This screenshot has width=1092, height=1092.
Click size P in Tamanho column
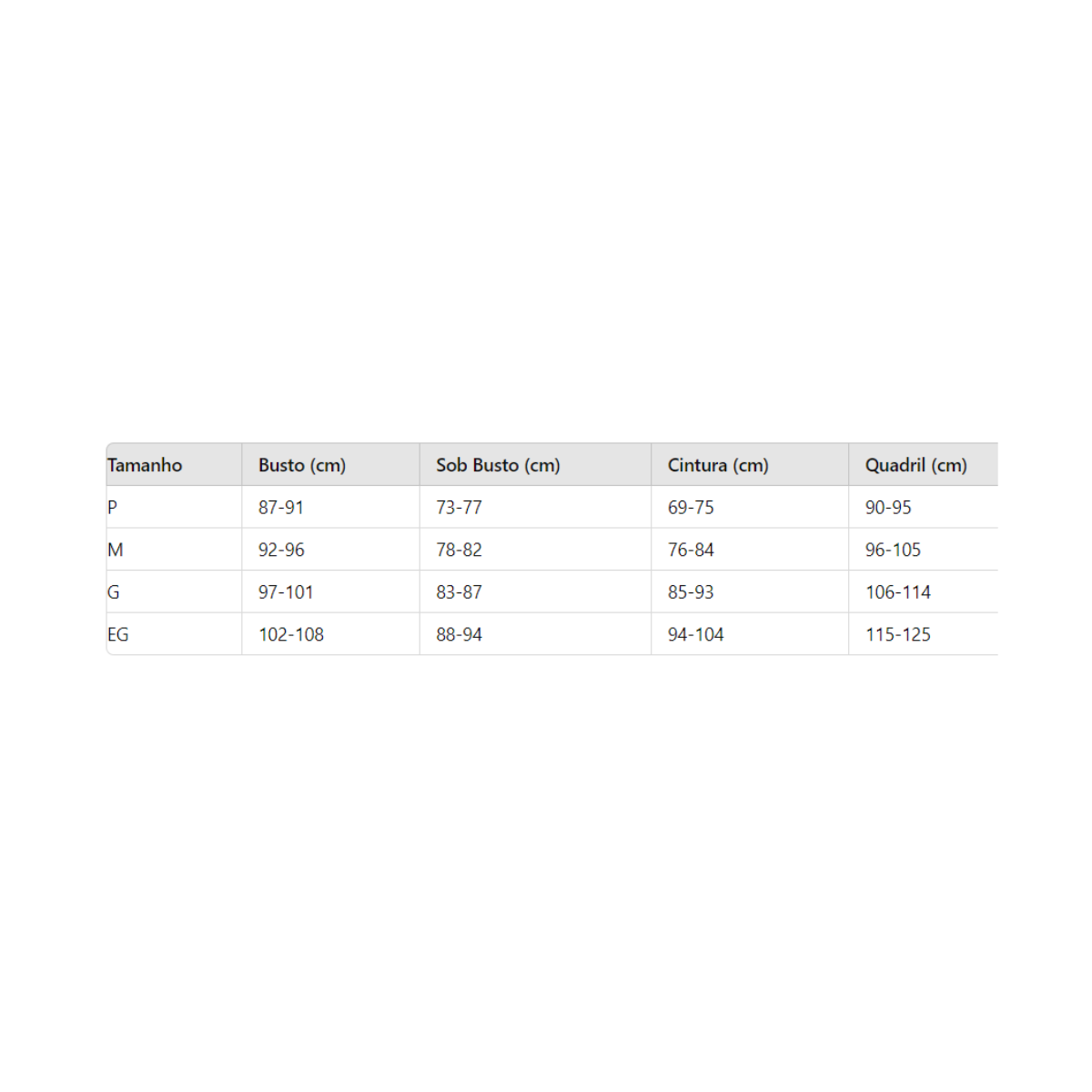coord(112,508)
